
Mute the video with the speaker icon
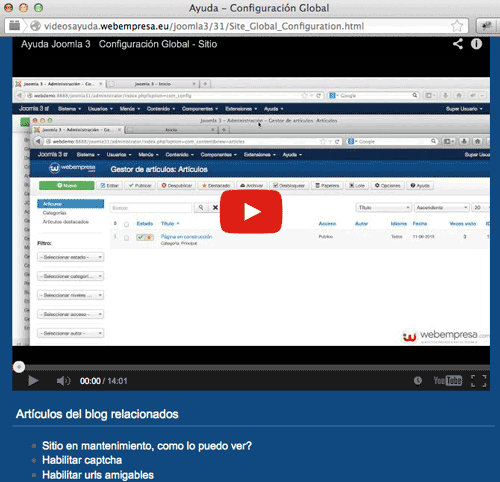pyautogui.click(x=63, y=381)
